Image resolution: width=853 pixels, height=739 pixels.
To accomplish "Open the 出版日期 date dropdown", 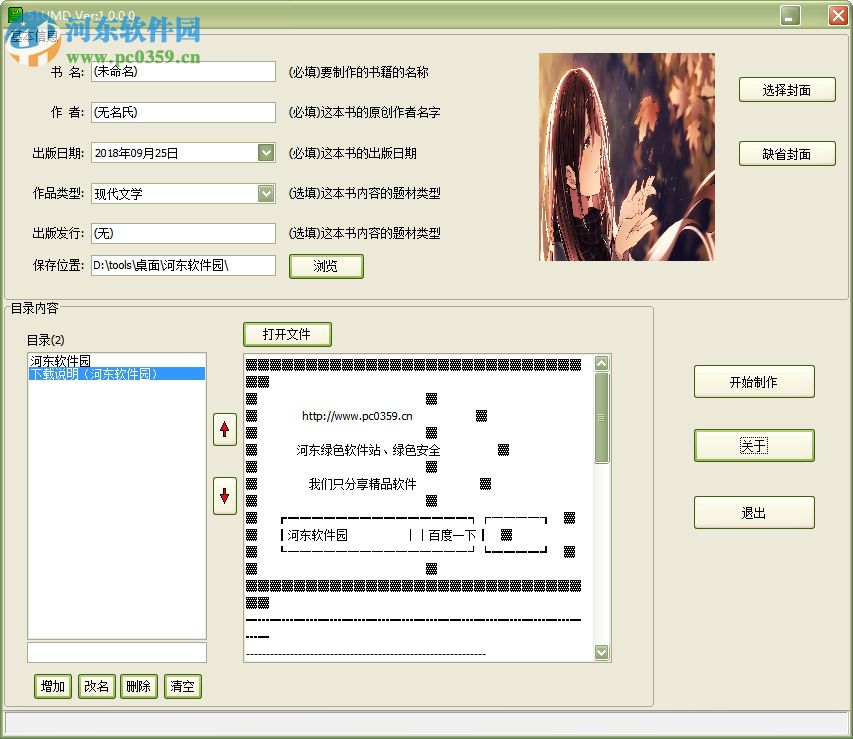I will click(266, 152).
